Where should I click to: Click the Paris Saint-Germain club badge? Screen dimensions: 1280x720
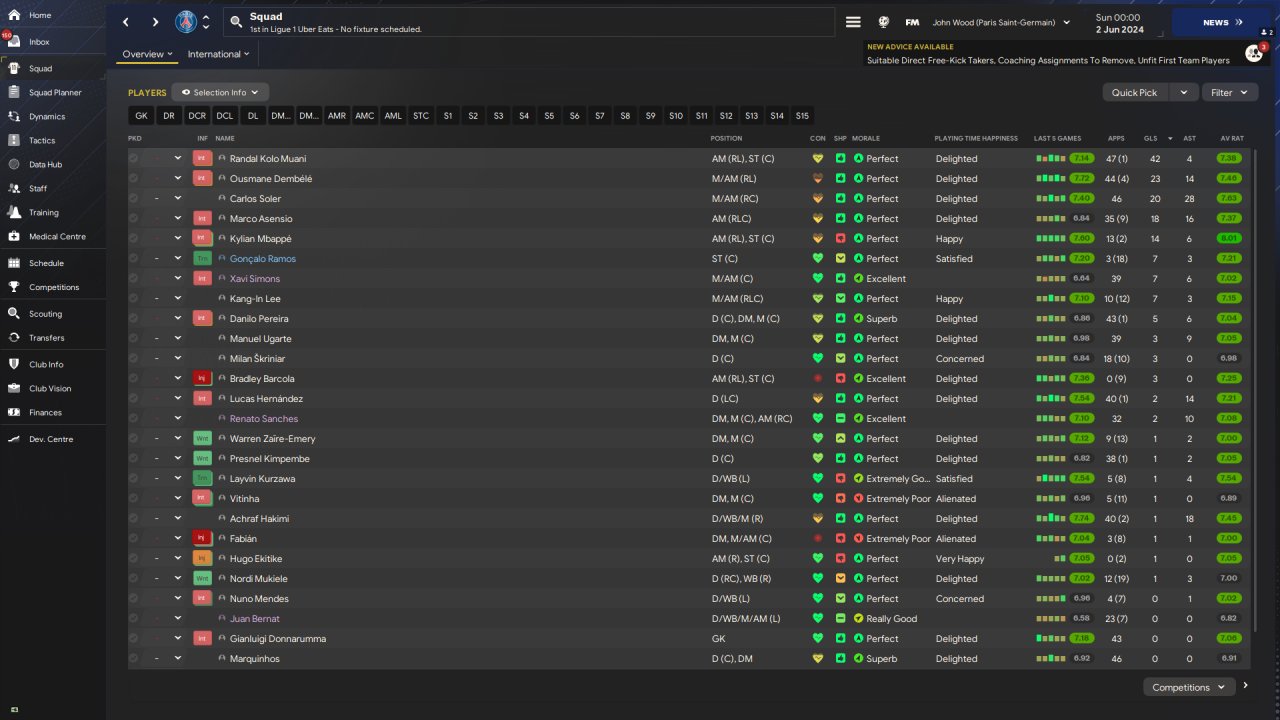186,22
